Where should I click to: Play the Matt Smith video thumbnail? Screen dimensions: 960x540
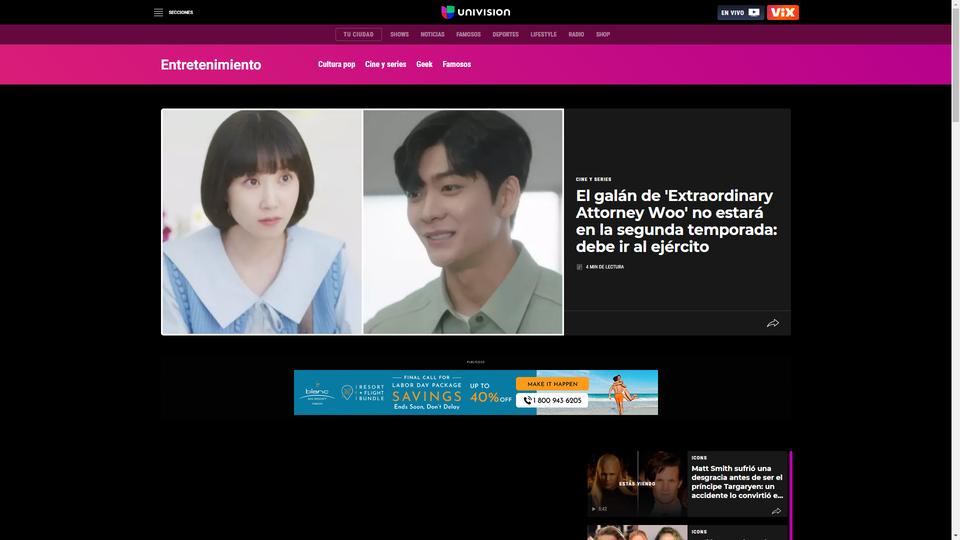pyautogui.click(x=637, y=484)
